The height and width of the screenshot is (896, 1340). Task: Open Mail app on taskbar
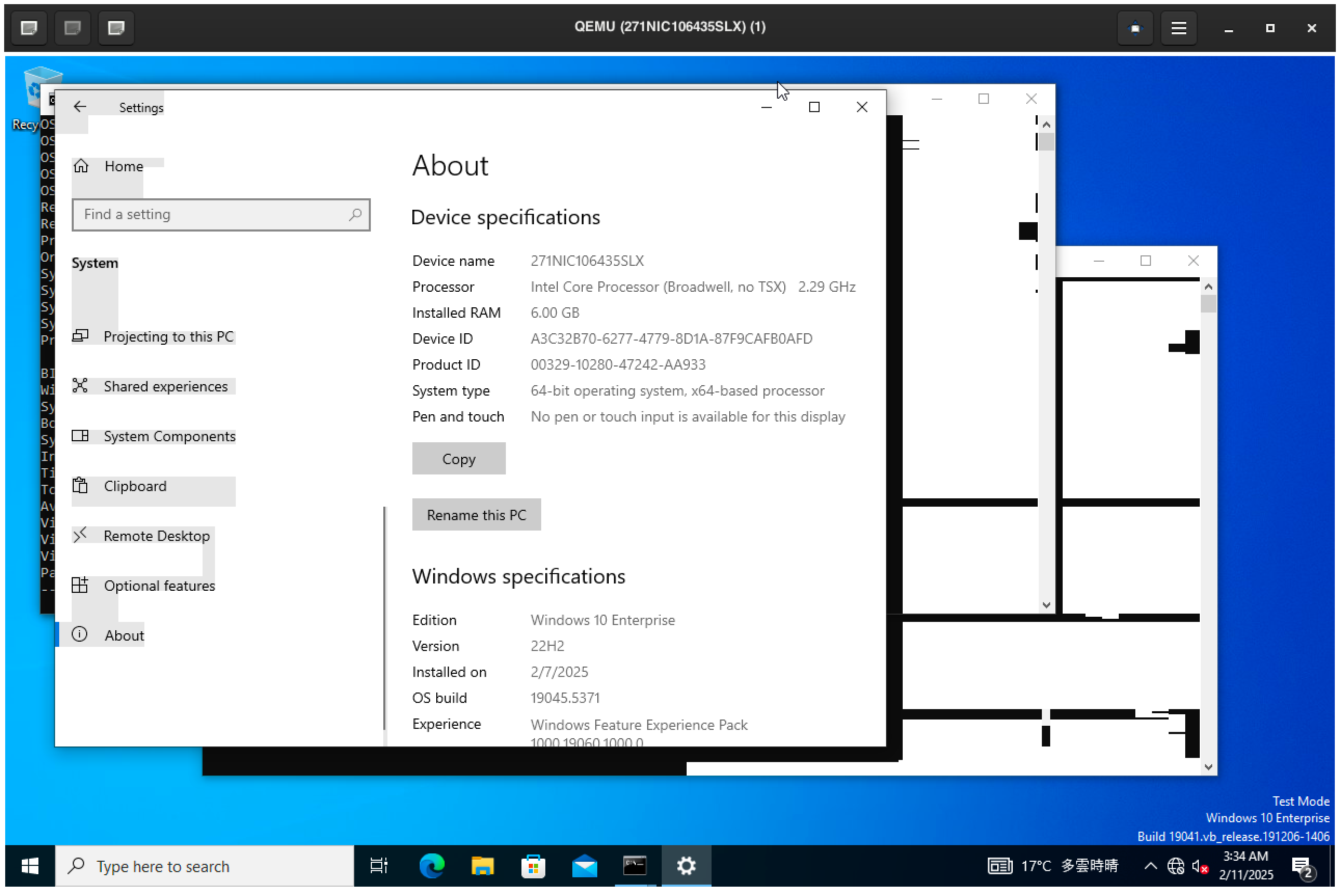pyautogui.click(x=584, y=866)
